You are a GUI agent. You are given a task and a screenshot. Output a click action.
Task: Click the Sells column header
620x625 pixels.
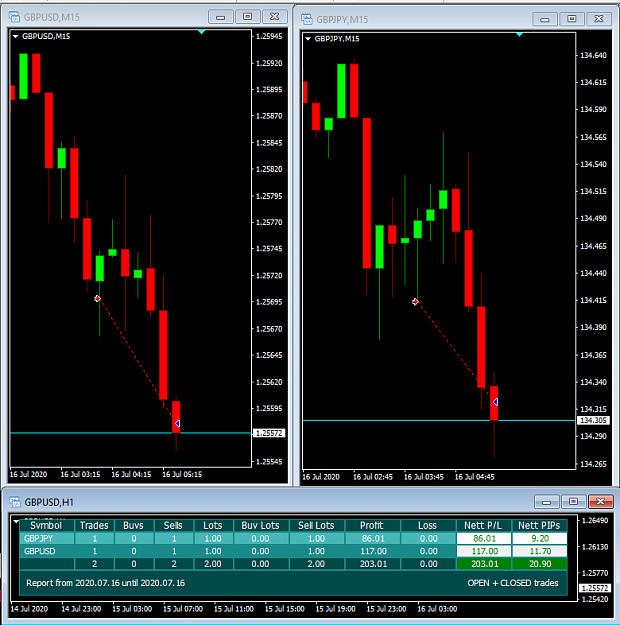click(x=173, y=525)
